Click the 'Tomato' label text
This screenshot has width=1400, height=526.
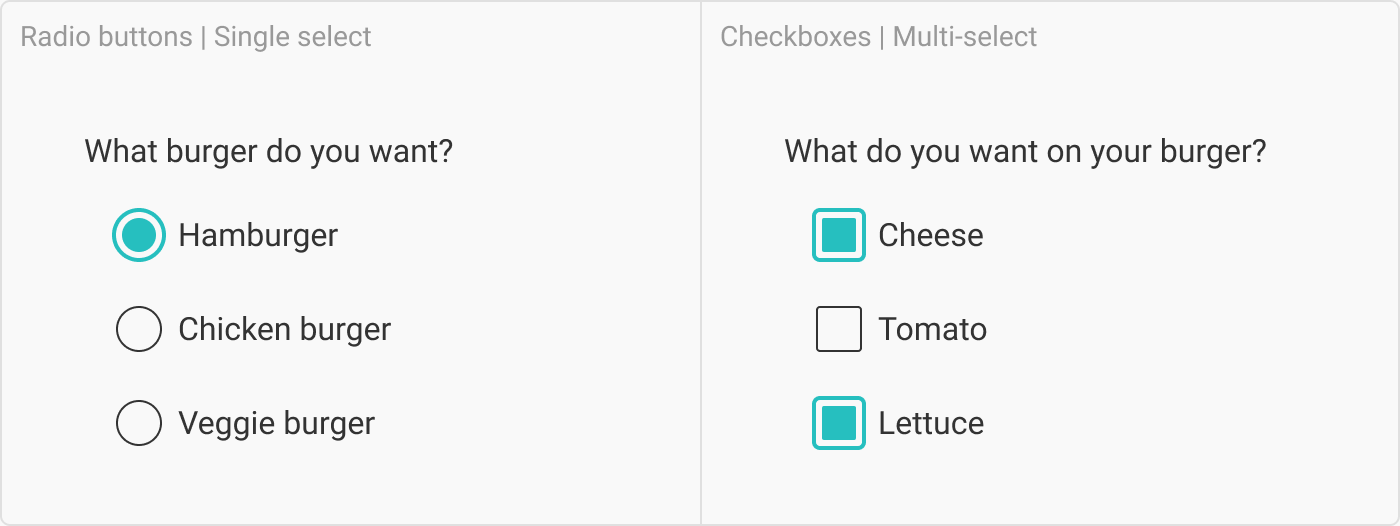click(933, 329)
